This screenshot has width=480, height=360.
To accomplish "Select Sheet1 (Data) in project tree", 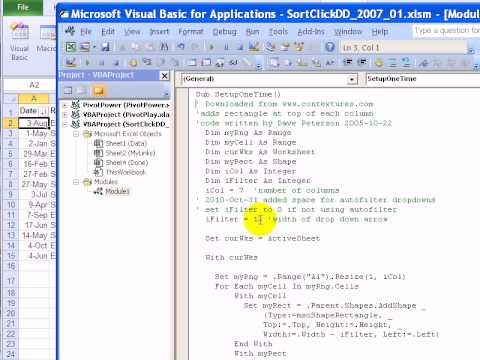I will [126, 144].
